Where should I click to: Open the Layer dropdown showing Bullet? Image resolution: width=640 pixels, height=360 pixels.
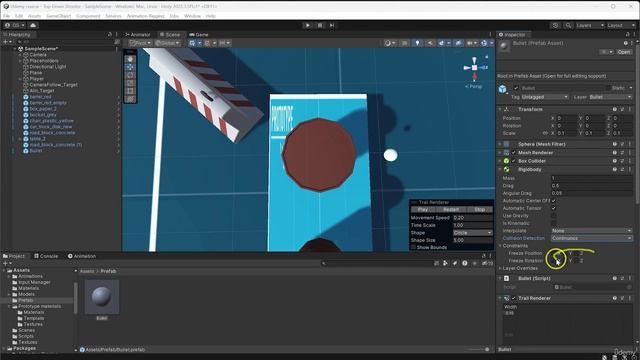[x=610, y=97]
